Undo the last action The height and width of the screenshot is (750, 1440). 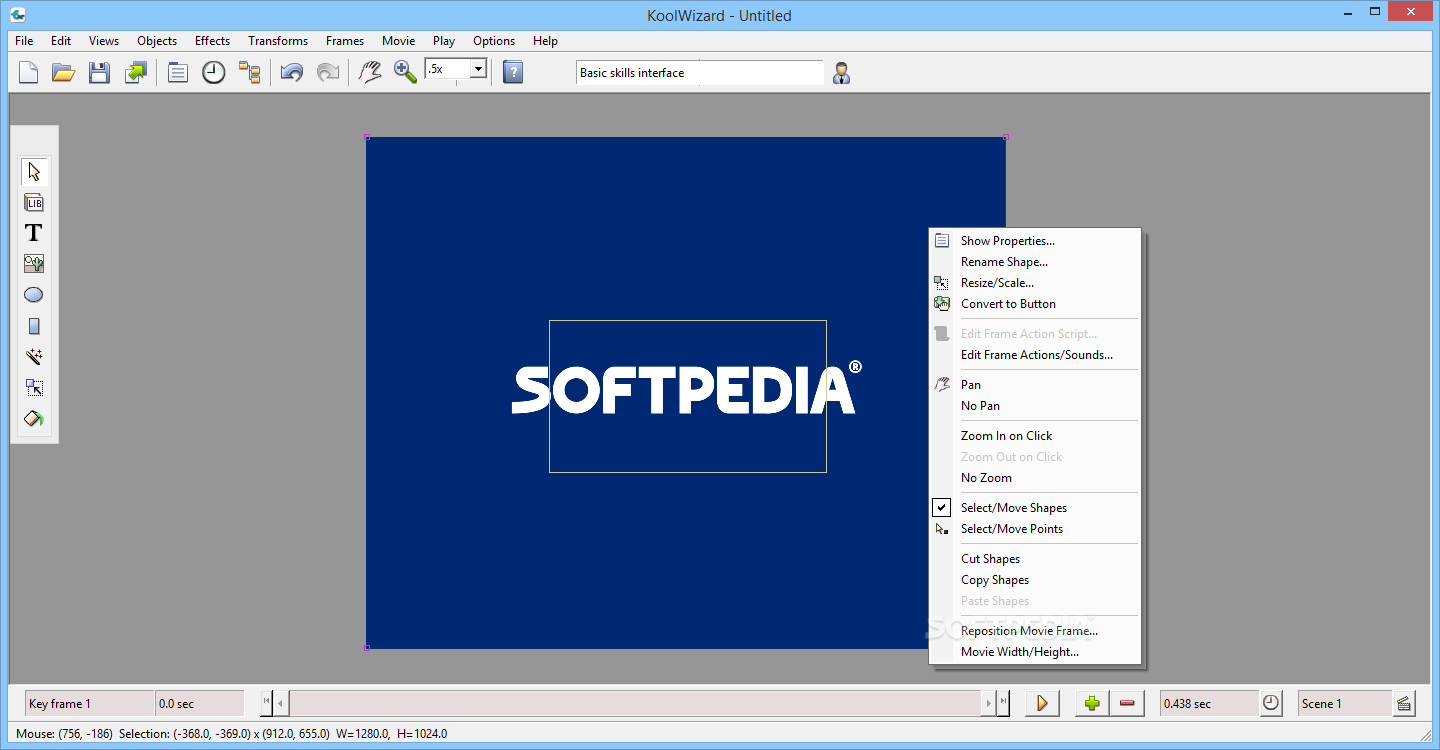292,72
